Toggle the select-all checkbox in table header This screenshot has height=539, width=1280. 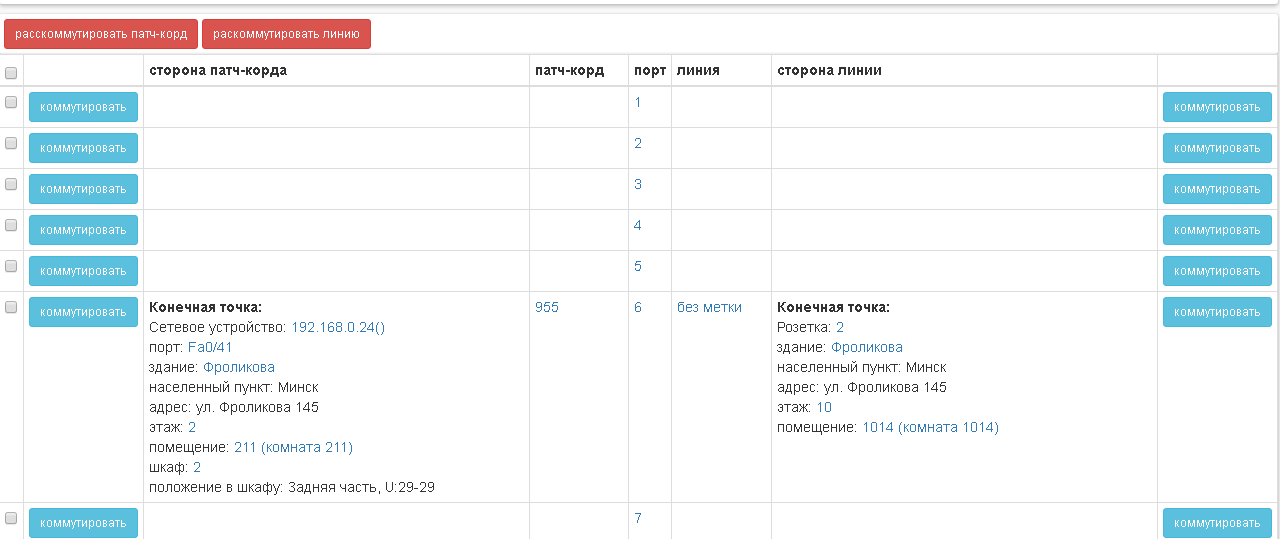point(11,72)
